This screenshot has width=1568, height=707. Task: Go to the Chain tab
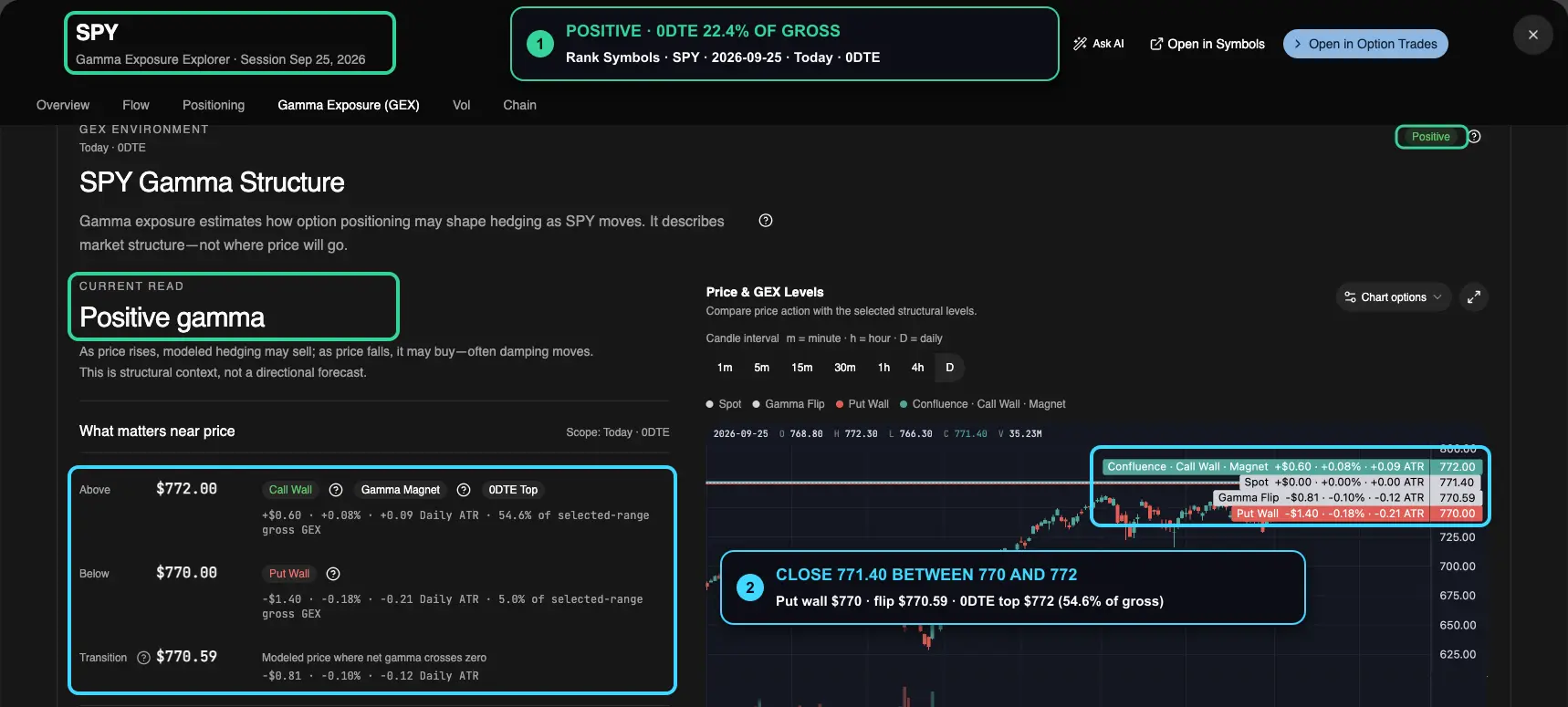520,105
